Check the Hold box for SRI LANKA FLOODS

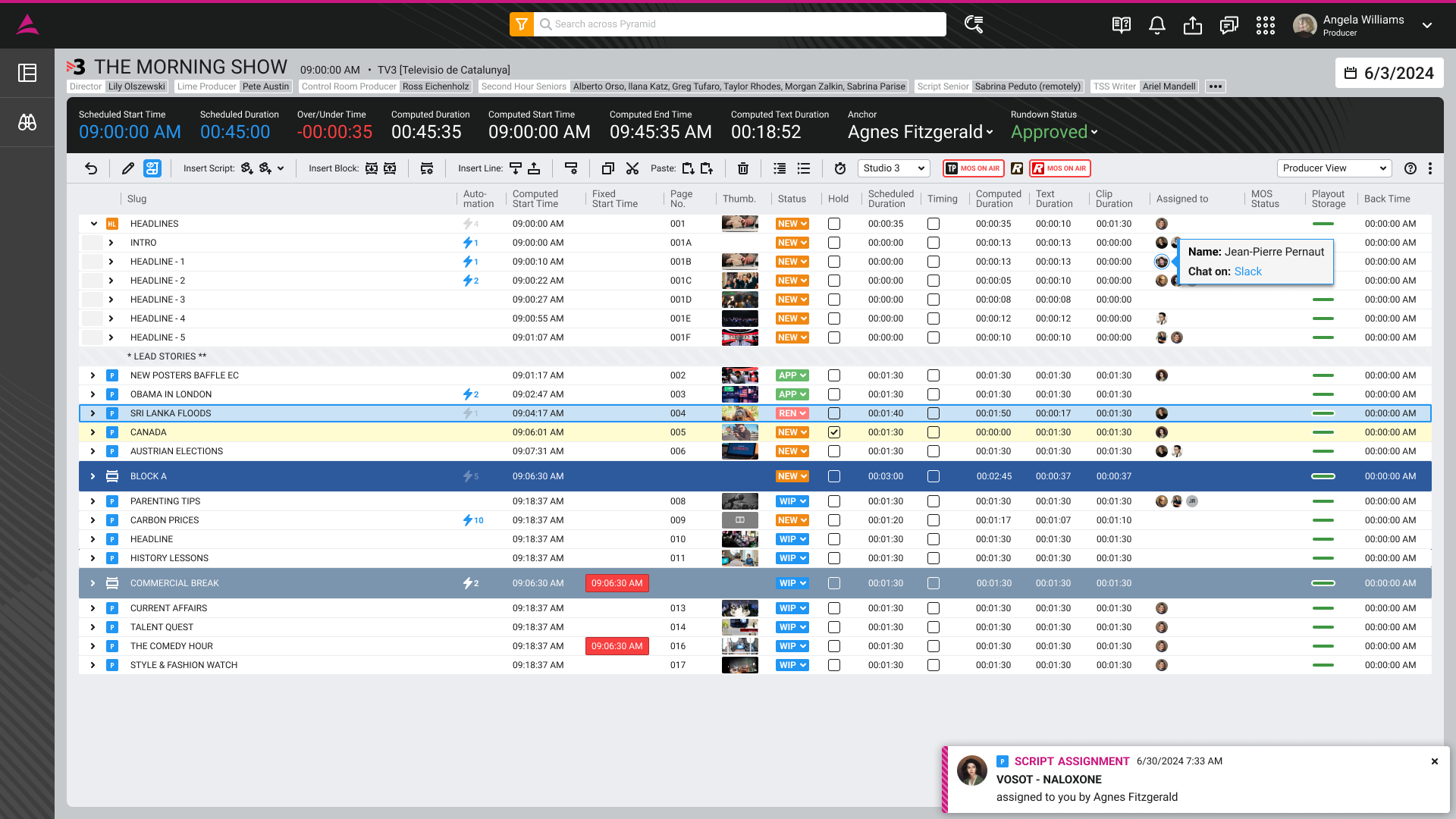tap(834, 413)
